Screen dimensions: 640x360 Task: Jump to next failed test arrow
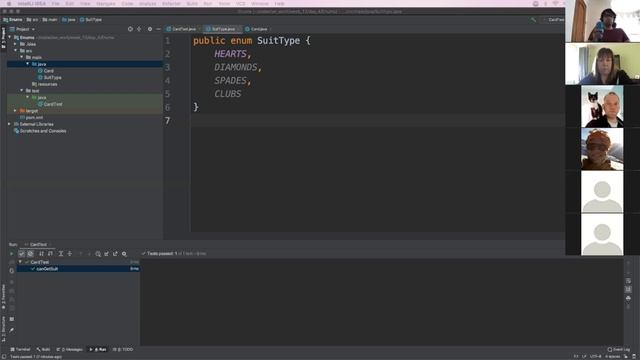[89, 254]
